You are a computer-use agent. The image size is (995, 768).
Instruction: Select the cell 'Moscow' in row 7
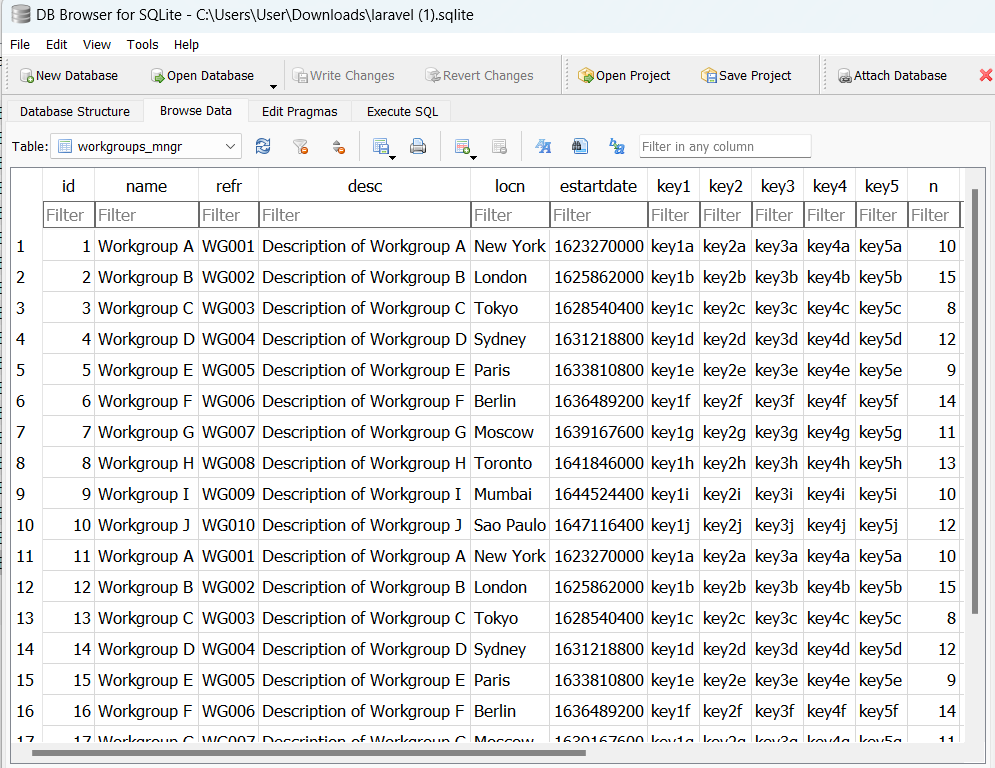(x=510, y=432)
